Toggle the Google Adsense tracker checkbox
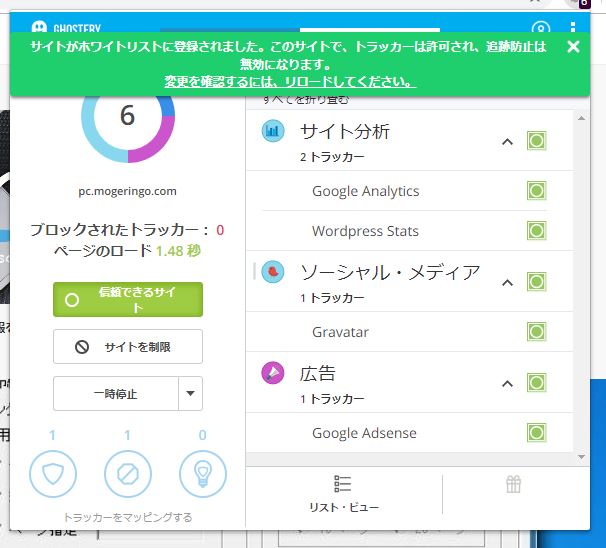The height and width of the screenshot is (548, 606). click(x=536, y=432)
